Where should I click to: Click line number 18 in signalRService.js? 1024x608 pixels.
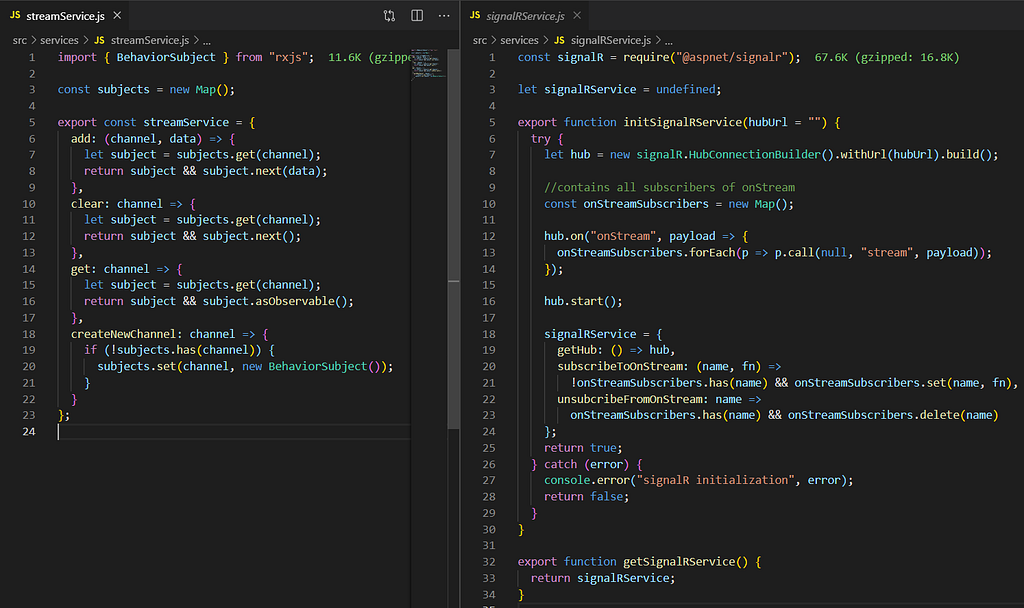click(x=489, y=334)
